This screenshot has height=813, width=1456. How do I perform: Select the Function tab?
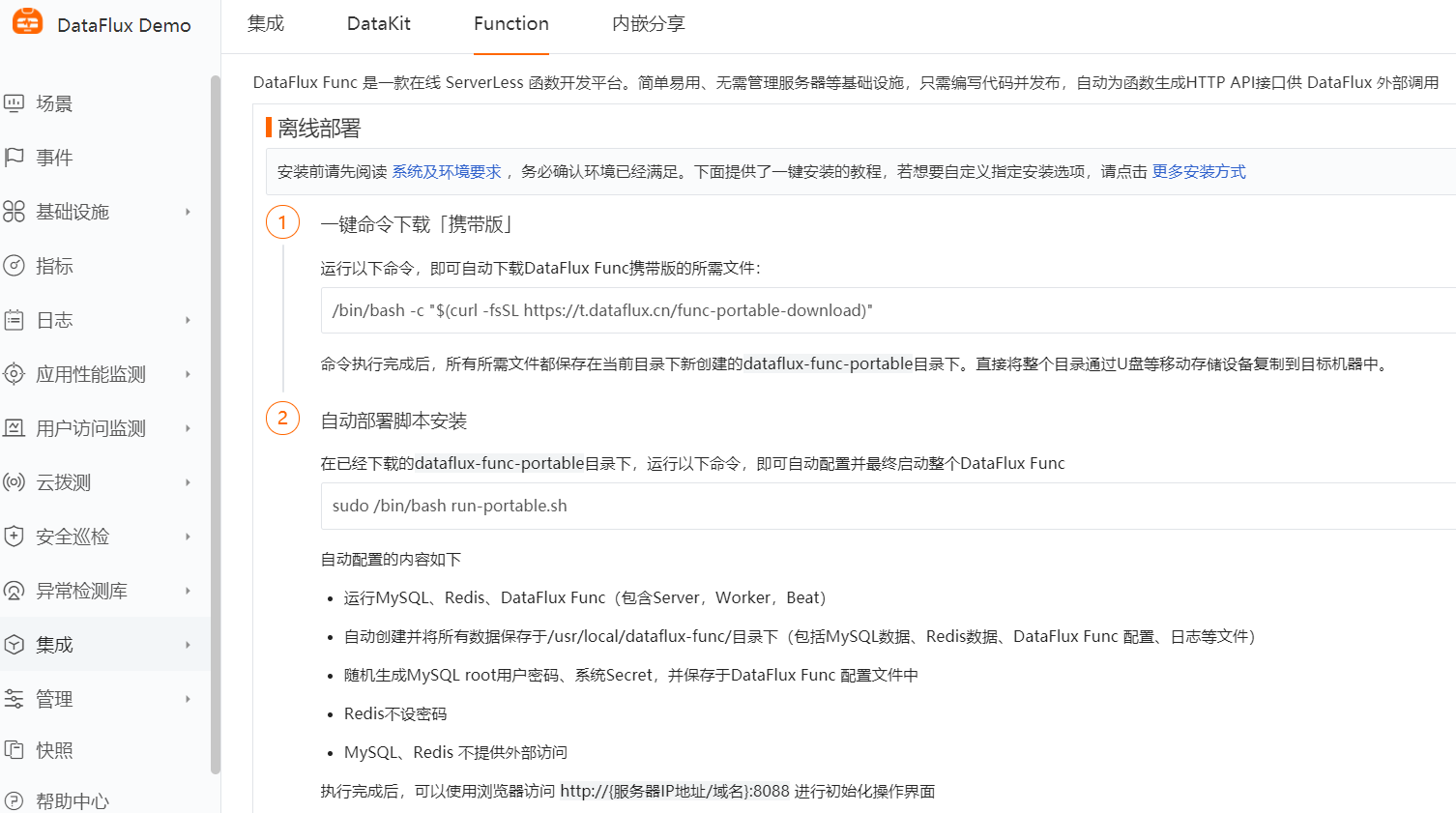[511, 23]
